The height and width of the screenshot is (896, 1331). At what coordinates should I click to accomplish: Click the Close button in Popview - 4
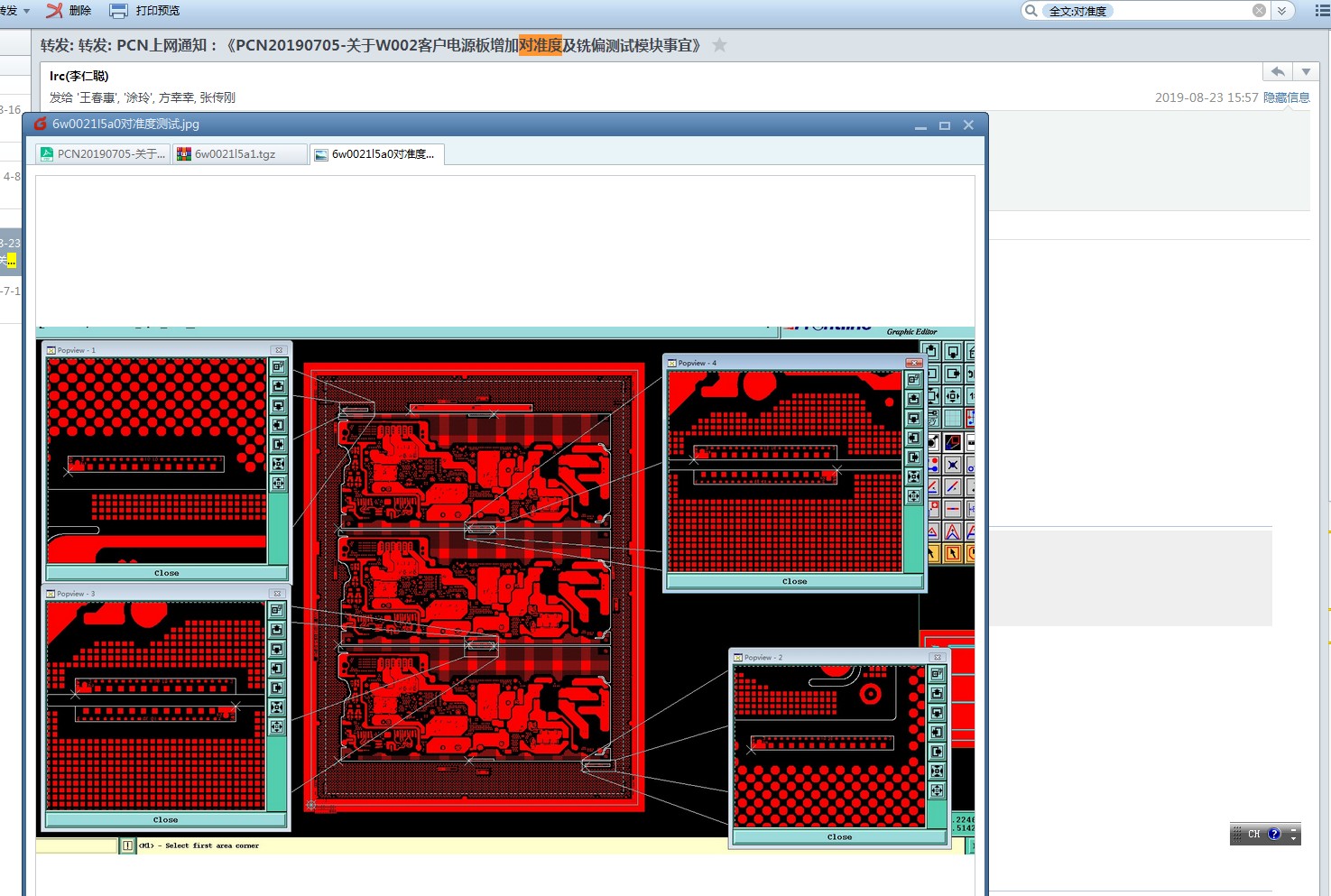[795, 582]
